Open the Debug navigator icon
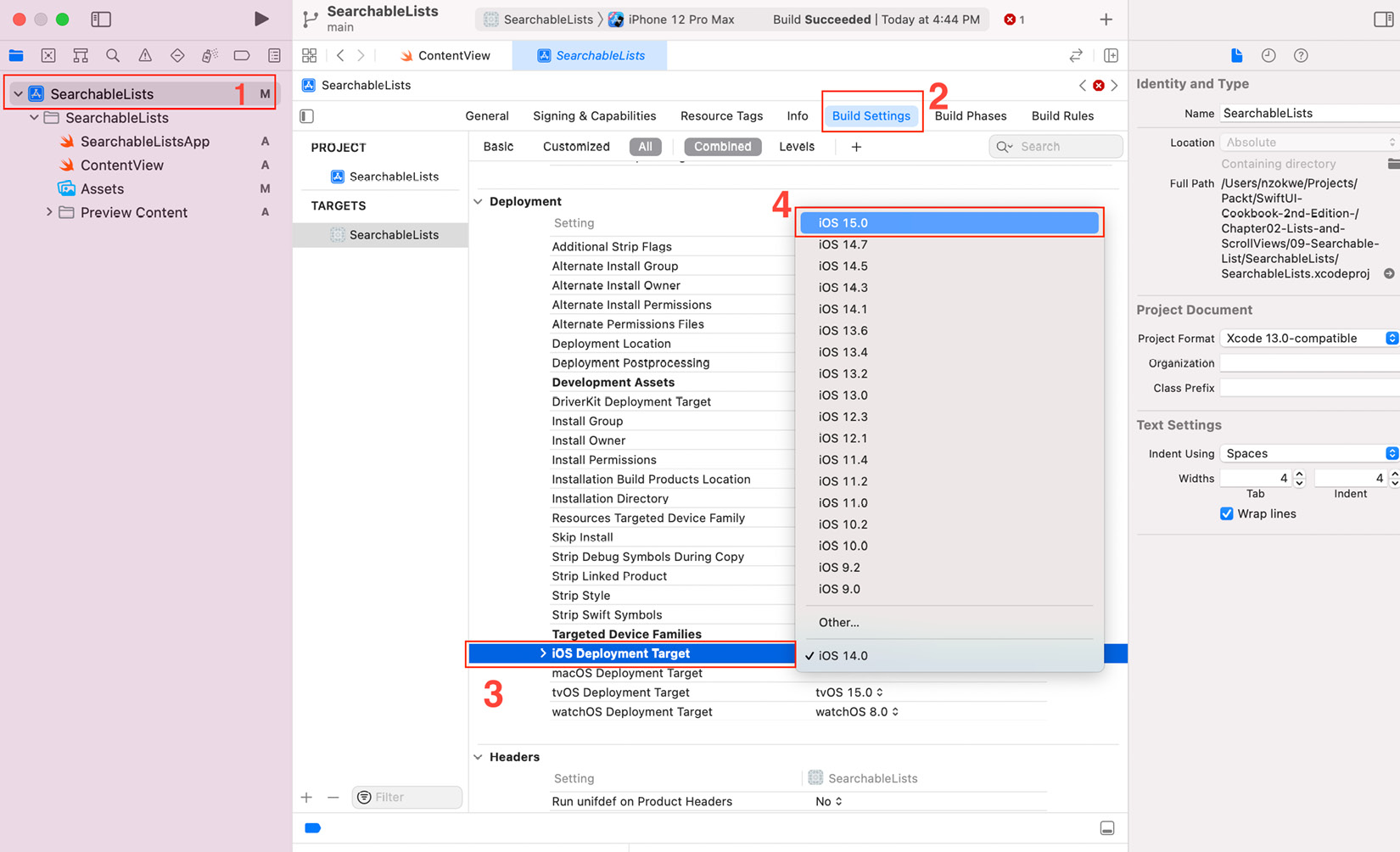This screenshot has height=852, width=1400. (210, 55)
